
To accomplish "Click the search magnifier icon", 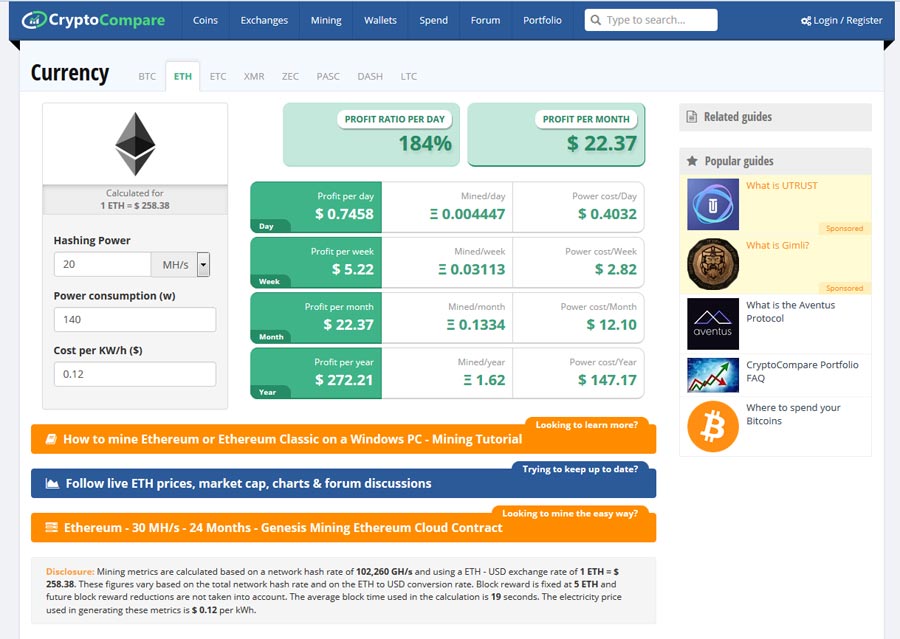I will (x=596, y=20).
